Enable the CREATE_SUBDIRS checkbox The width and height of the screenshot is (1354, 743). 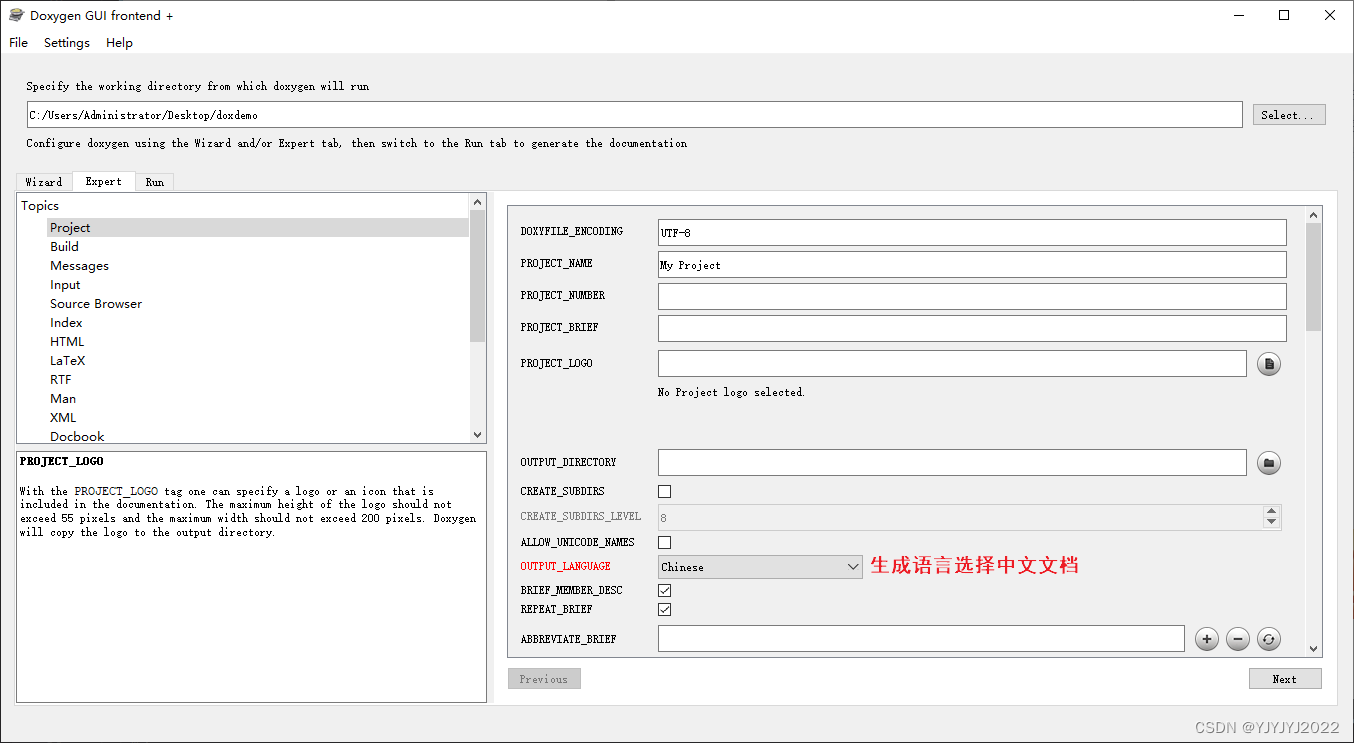664,491
